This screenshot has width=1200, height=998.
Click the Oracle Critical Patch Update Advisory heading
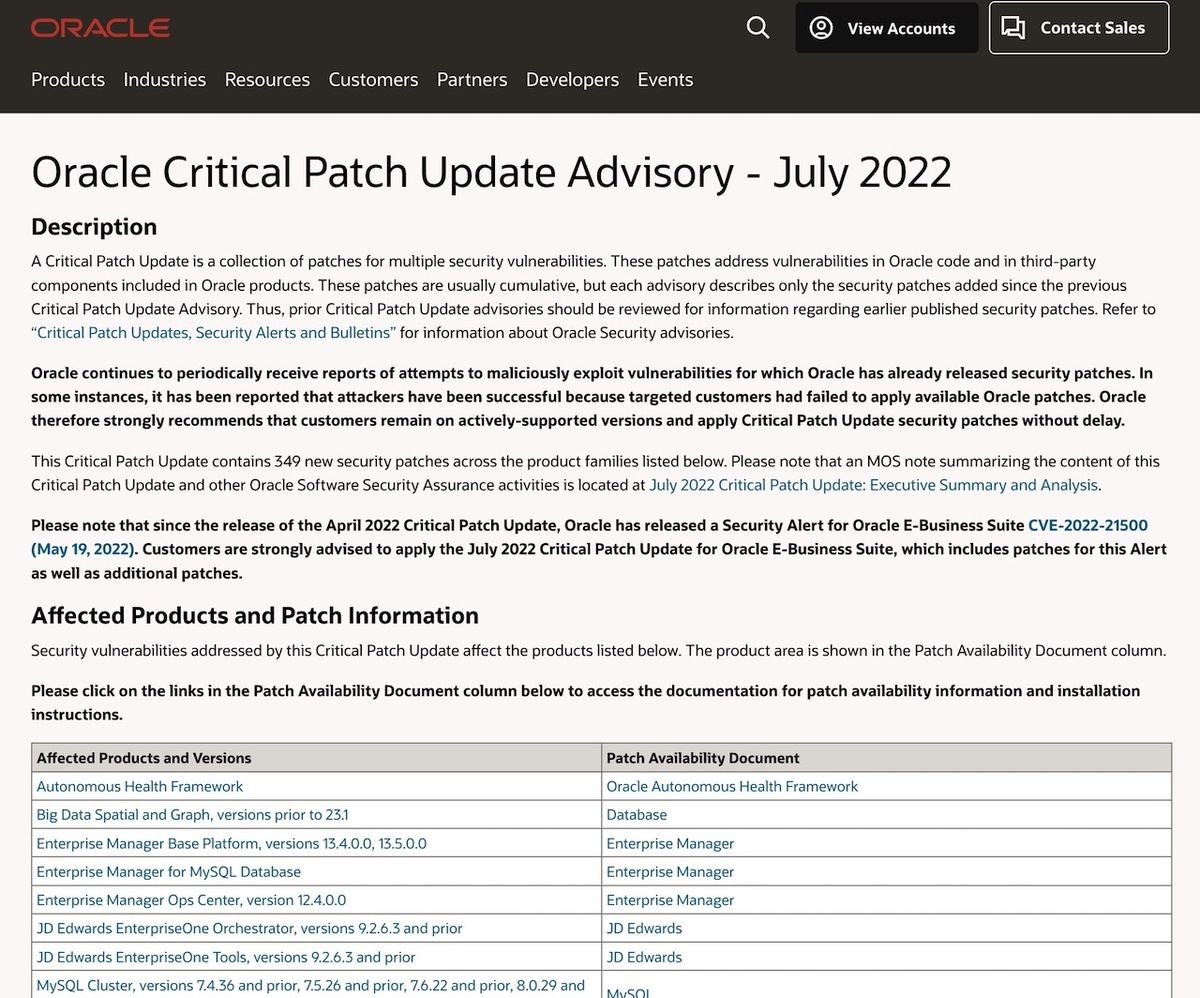491,172
